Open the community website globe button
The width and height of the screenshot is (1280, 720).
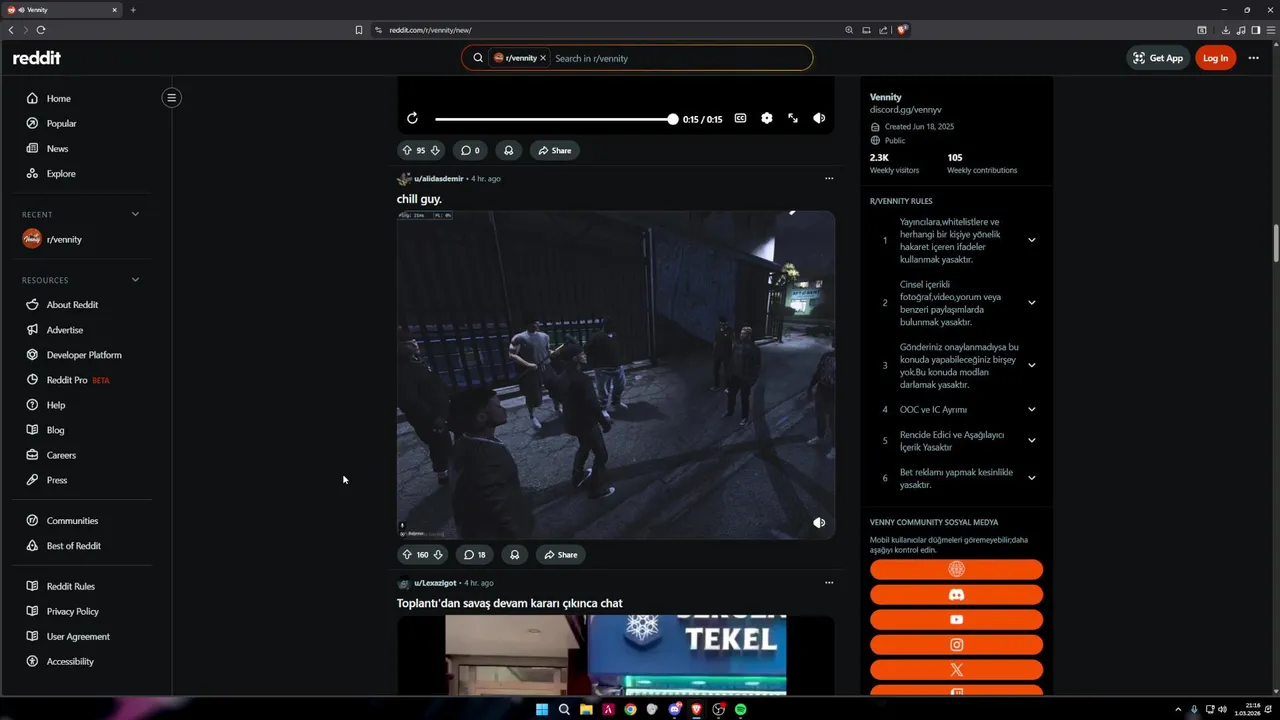tap(956, 570)
